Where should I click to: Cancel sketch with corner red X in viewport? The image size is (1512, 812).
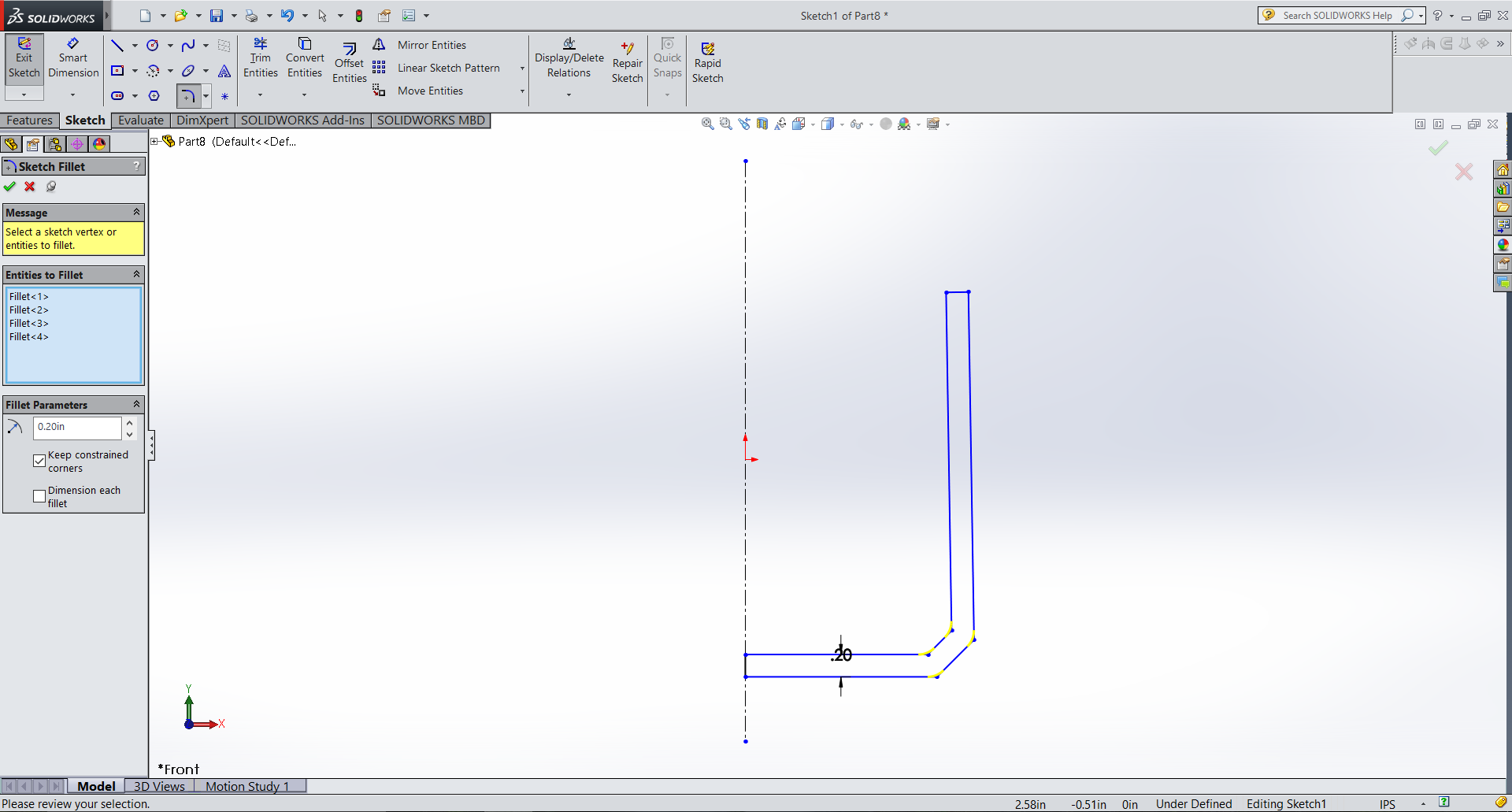[1464, 172]
